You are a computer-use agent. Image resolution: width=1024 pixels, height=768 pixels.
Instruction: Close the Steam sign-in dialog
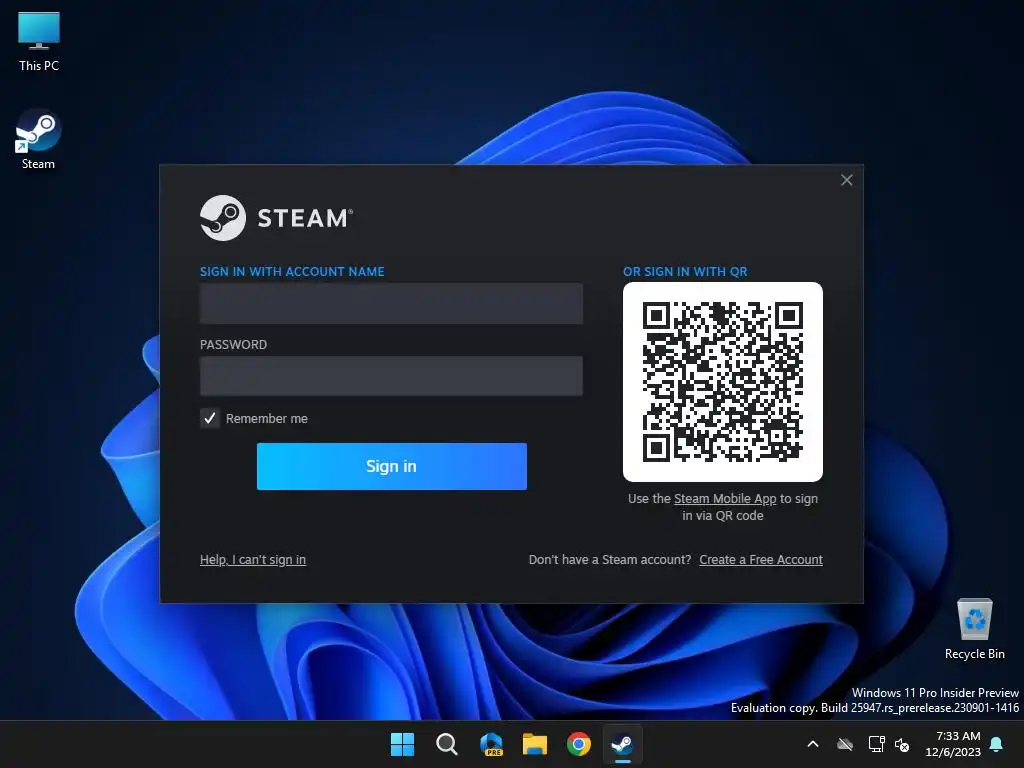point(846,180)
